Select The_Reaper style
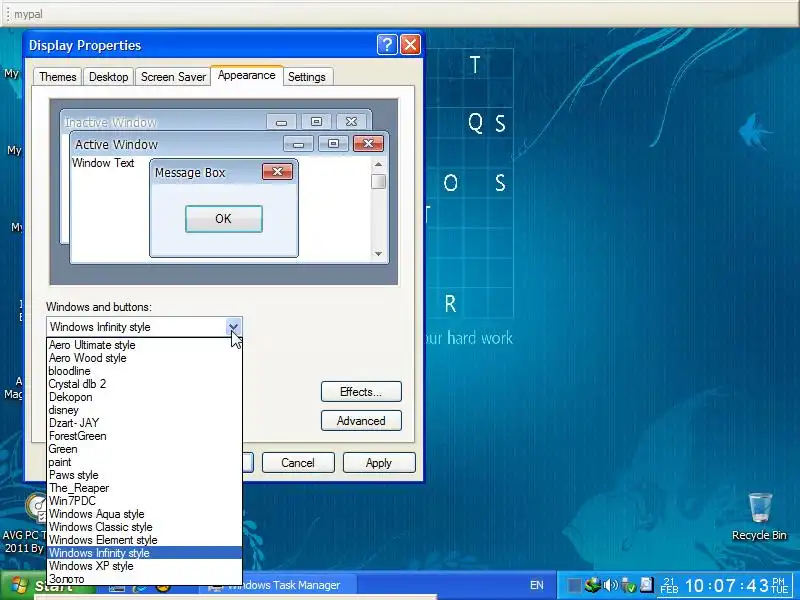The image size is (800, 600). [x=144, y=488]
